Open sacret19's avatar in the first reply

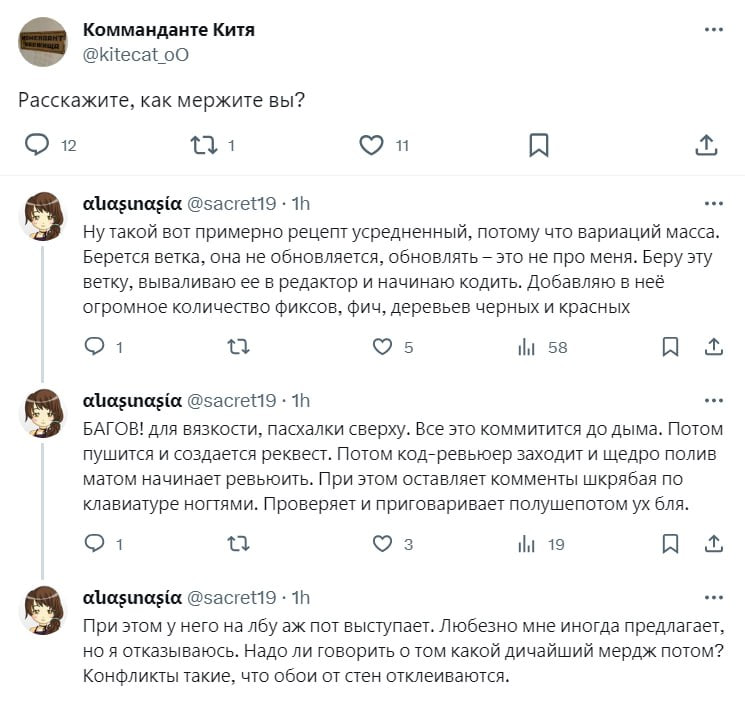point(43,215)
